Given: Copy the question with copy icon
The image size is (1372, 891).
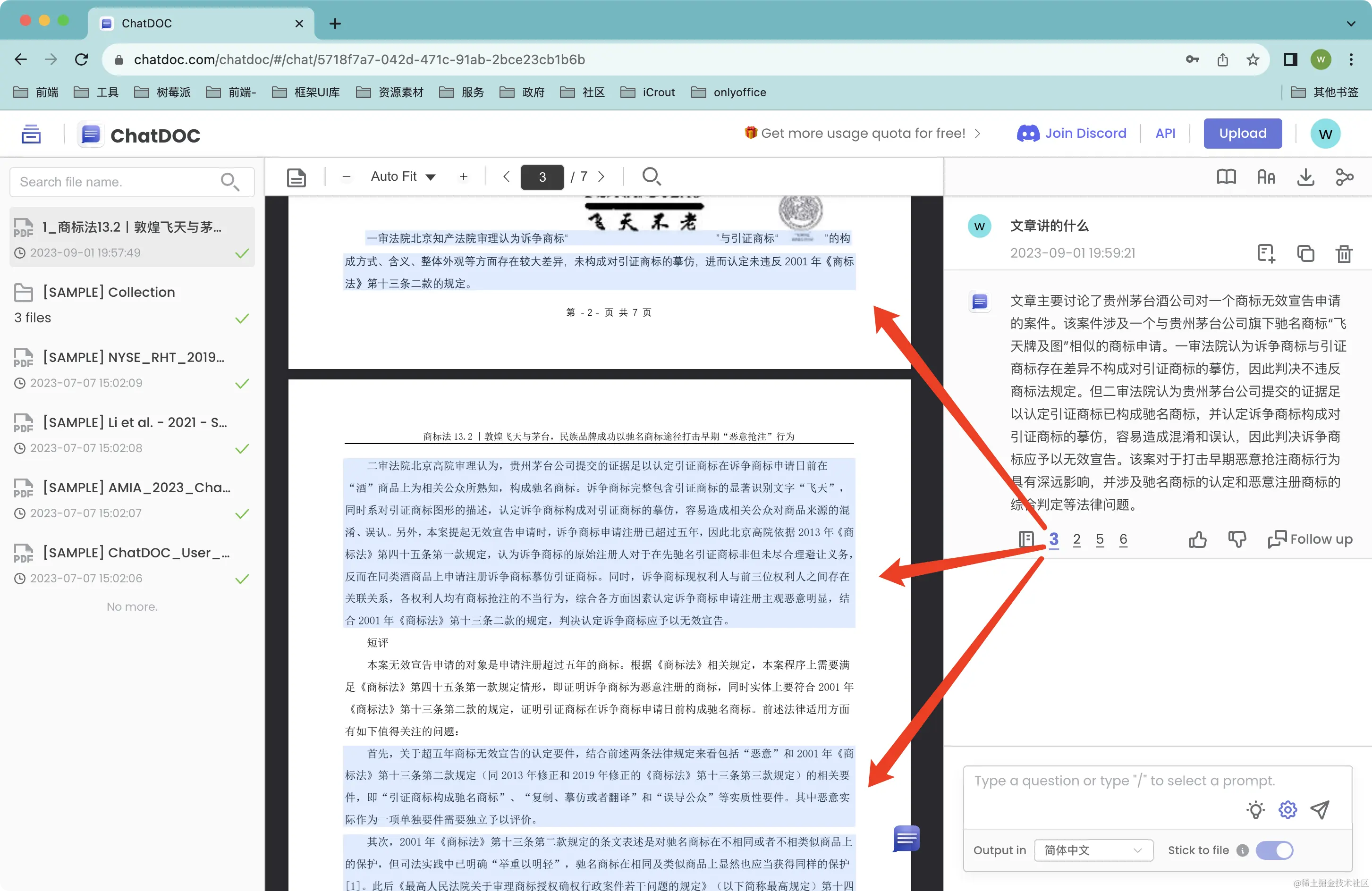Looking at the screenshot, I should (1305, 253).
